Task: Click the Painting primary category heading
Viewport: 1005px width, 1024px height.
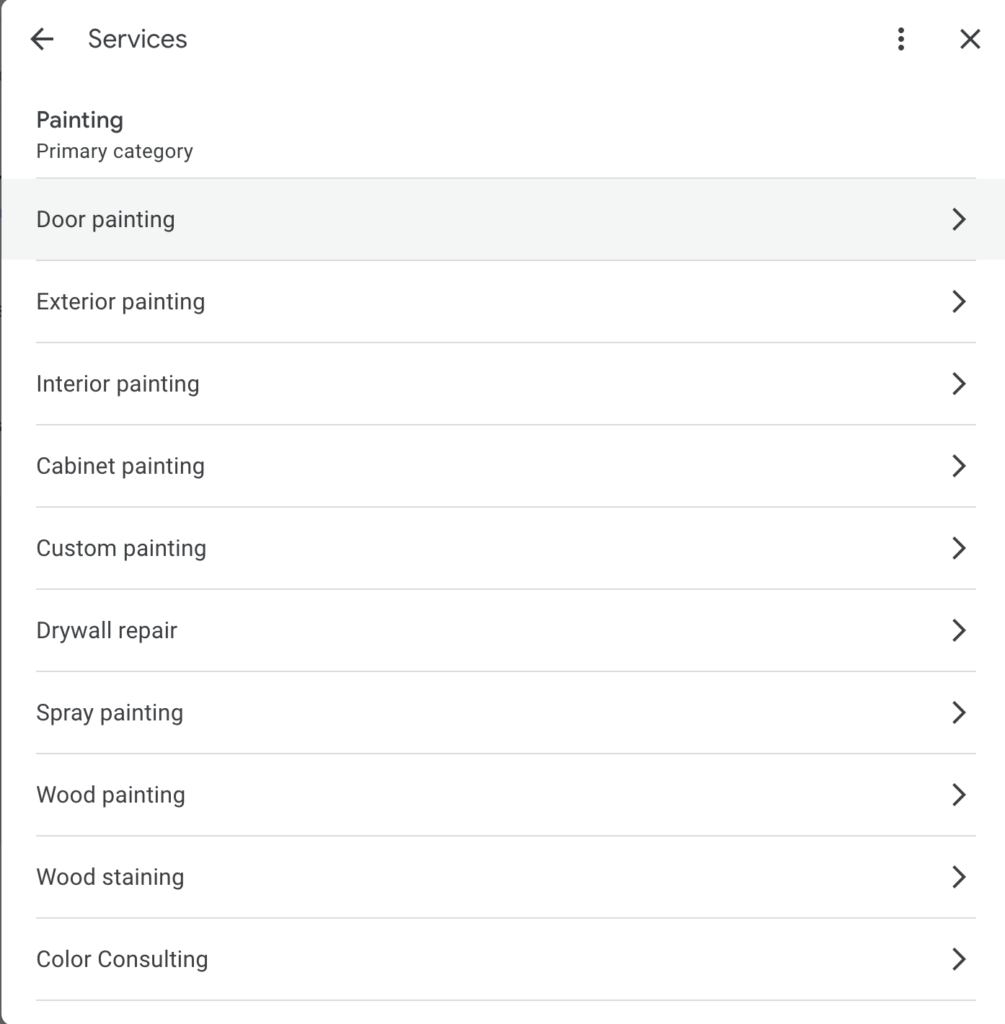Action: click(80, 121)
